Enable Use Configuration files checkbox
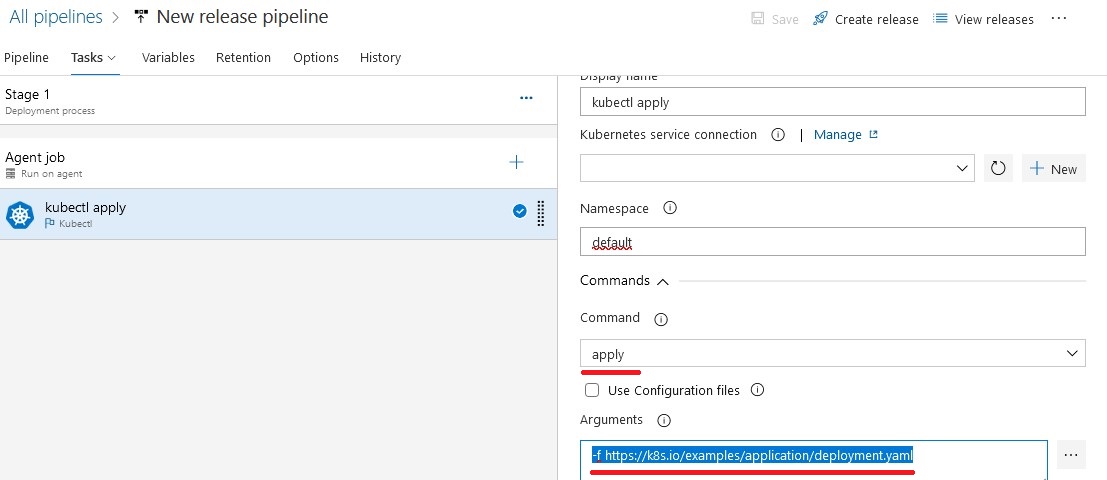The image size is (1107, 480). point(592,390)
